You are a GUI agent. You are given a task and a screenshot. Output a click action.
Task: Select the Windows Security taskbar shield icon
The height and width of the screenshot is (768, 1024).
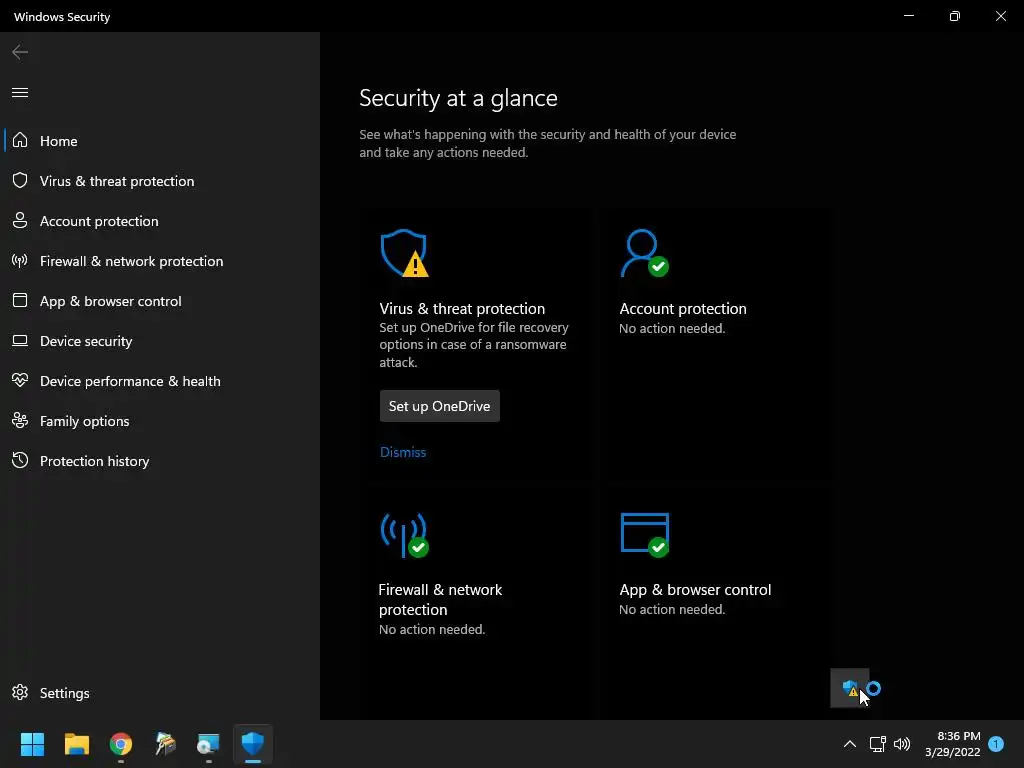click(x=253, y=744)
